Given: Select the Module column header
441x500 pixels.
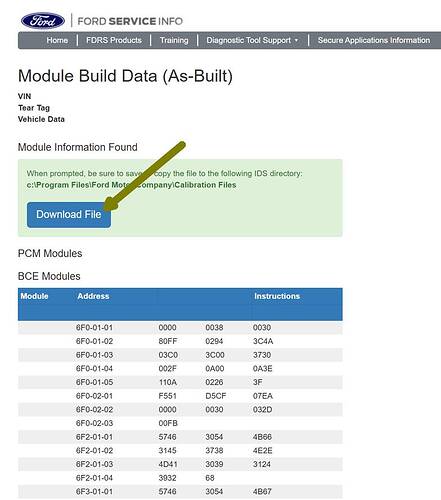Looking at the screenshot, I should point(34,296).
